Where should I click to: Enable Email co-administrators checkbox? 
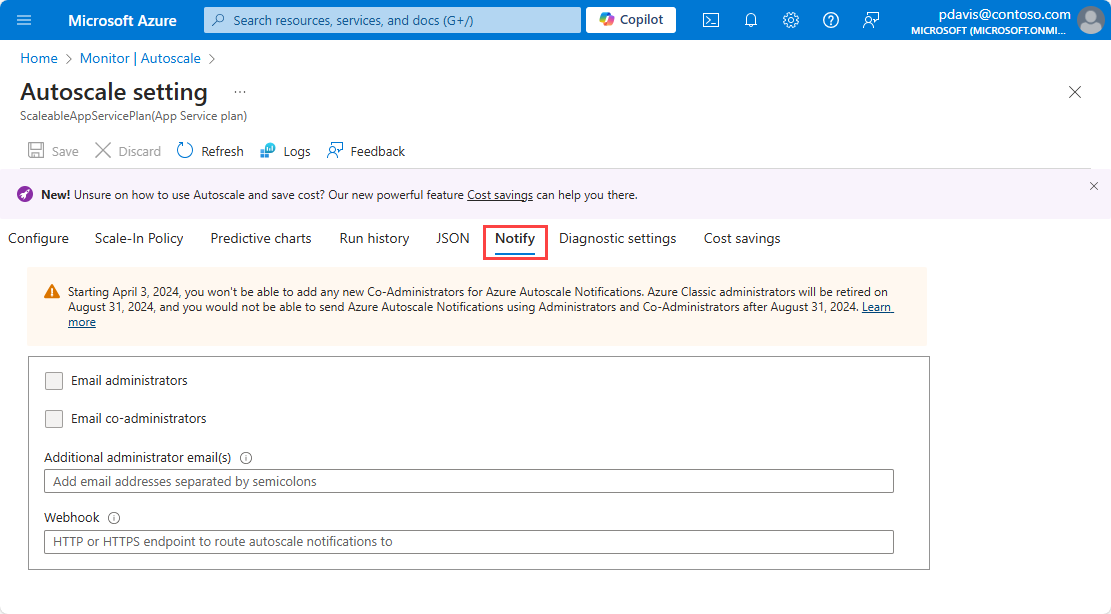pos(54,419)
